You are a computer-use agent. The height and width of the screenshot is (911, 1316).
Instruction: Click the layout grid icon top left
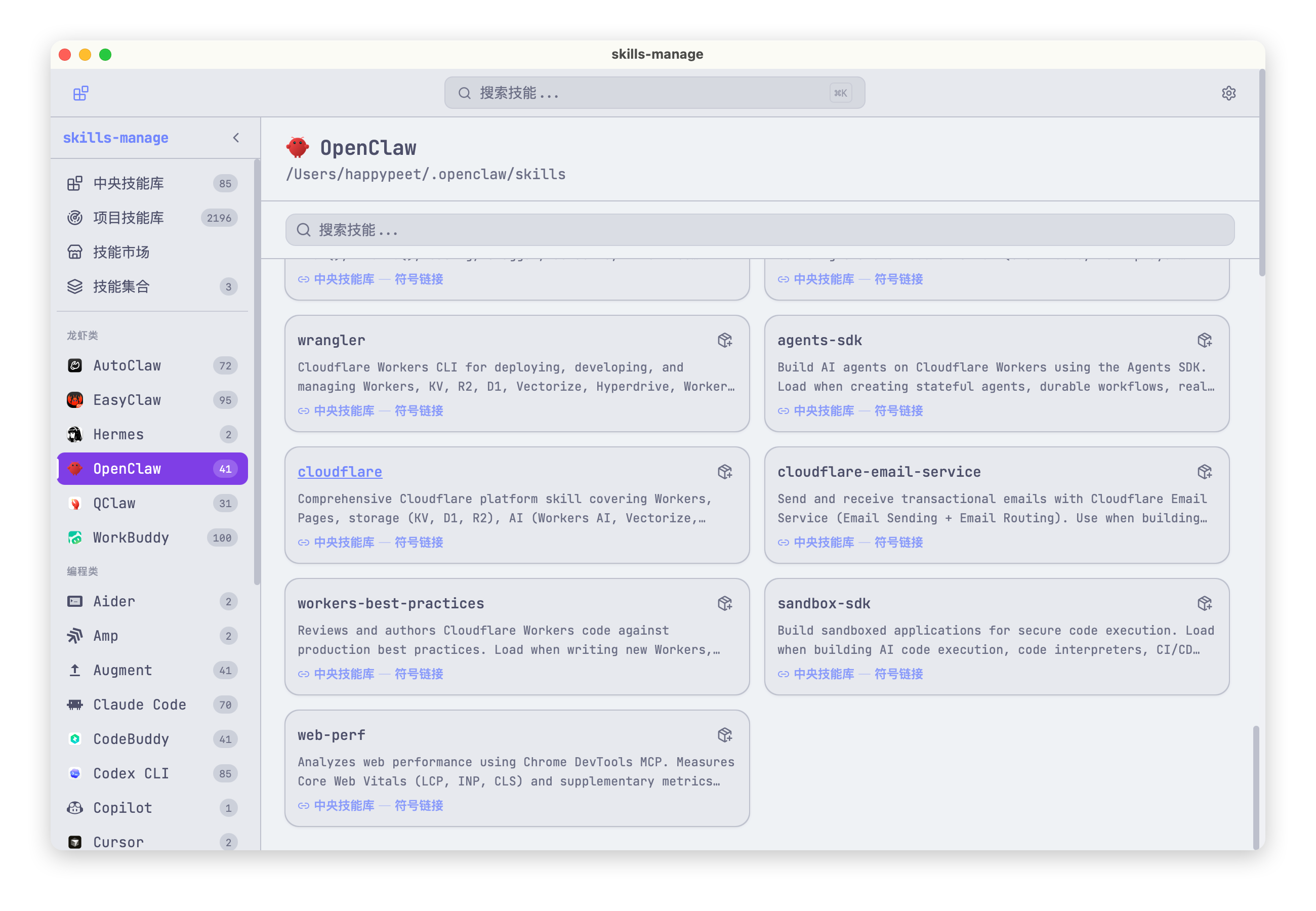[x=80, y=93]
